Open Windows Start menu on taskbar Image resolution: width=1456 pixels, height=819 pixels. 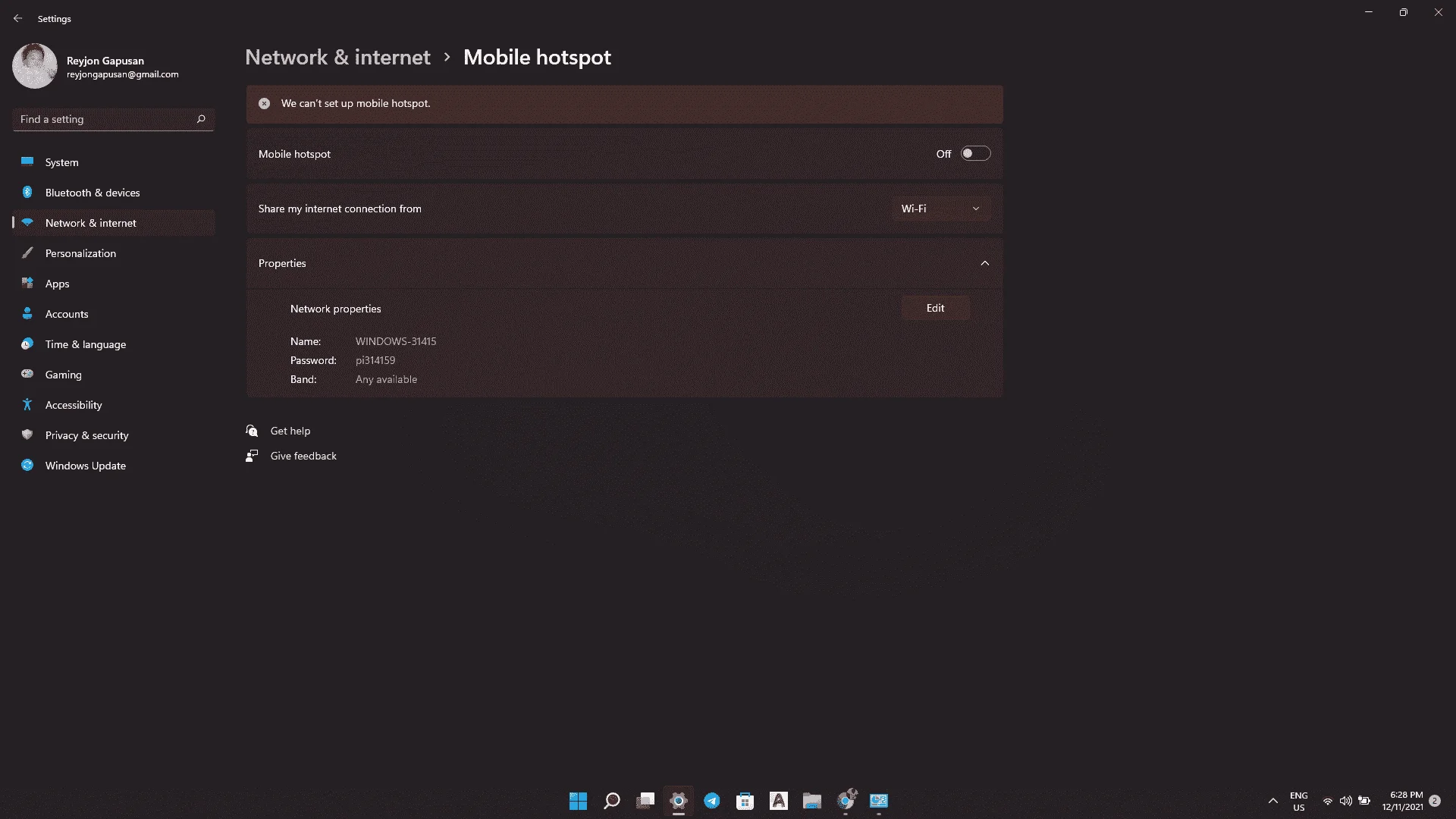coord(579,801)
